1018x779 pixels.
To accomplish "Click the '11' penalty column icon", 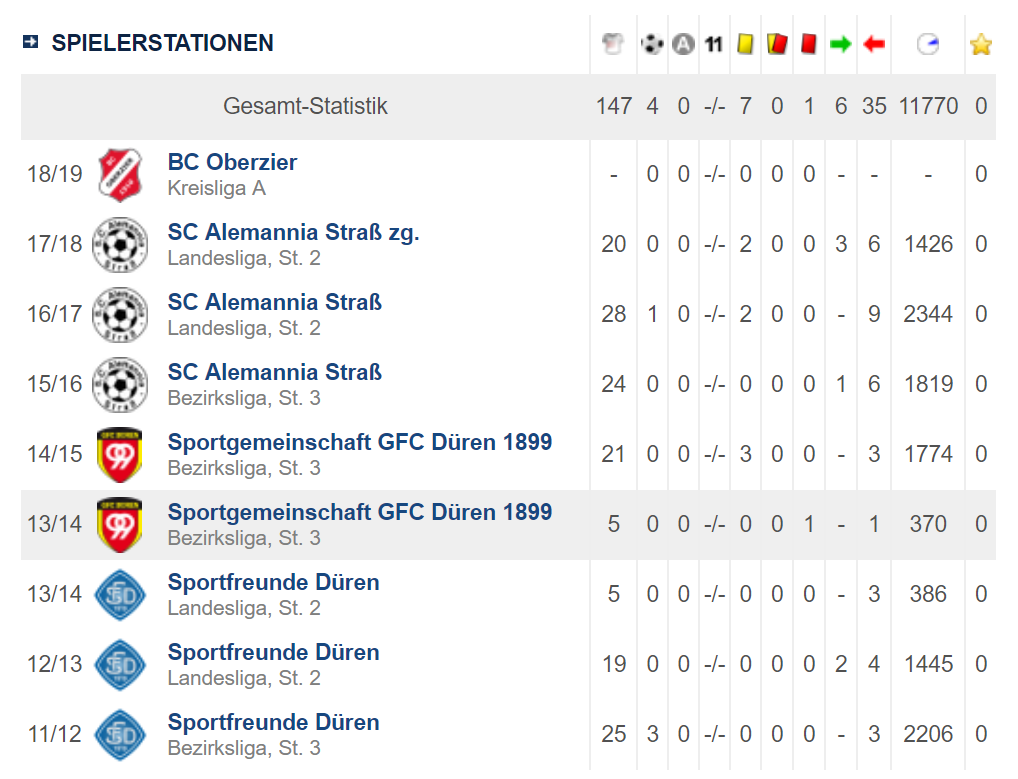I will pyautogui.click(x=713, y=44).
